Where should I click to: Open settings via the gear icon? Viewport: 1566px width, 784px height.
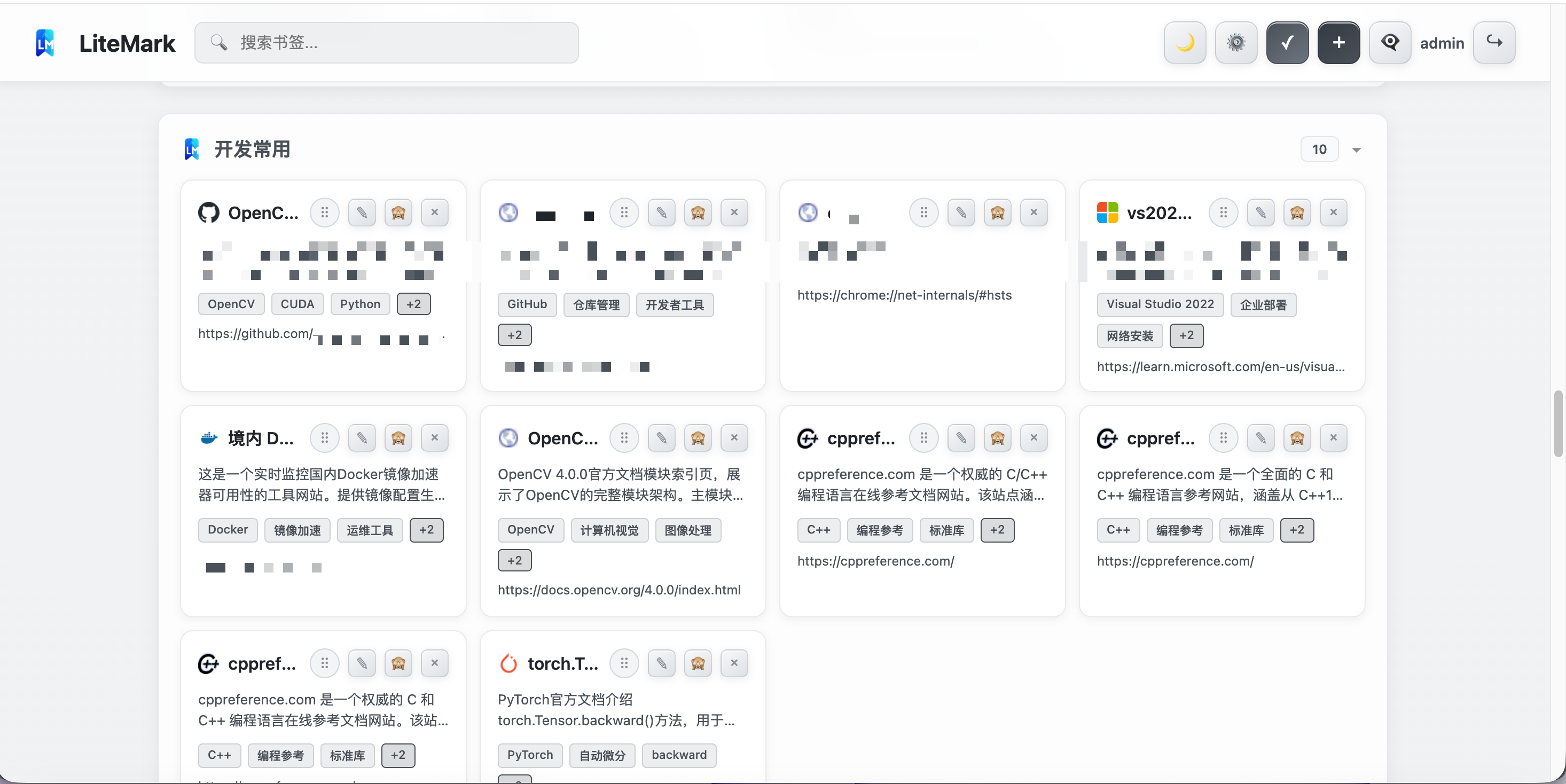1236,43
